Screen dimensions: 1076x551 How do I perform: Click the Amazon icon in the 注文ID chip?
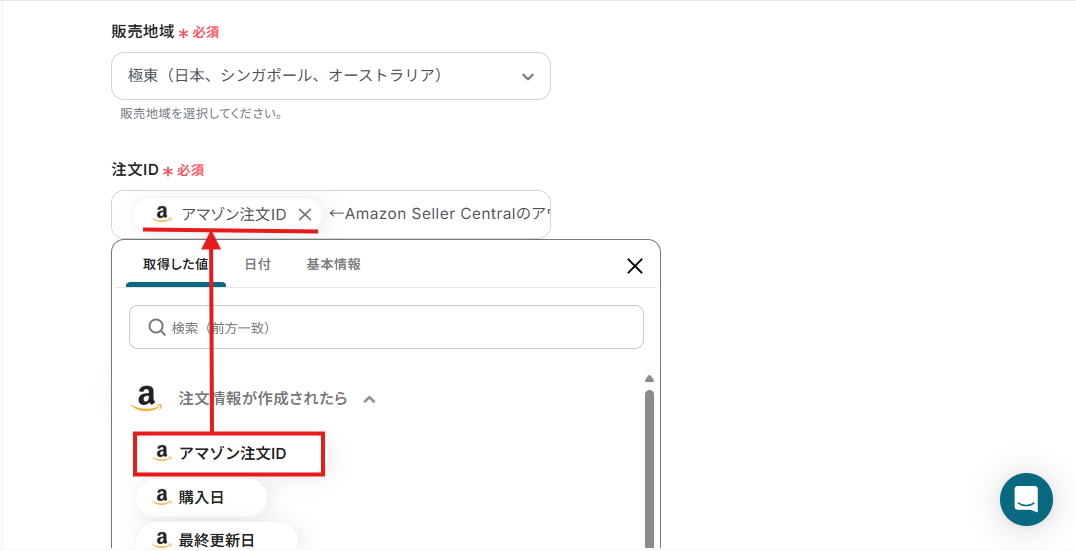click(161, 214)
